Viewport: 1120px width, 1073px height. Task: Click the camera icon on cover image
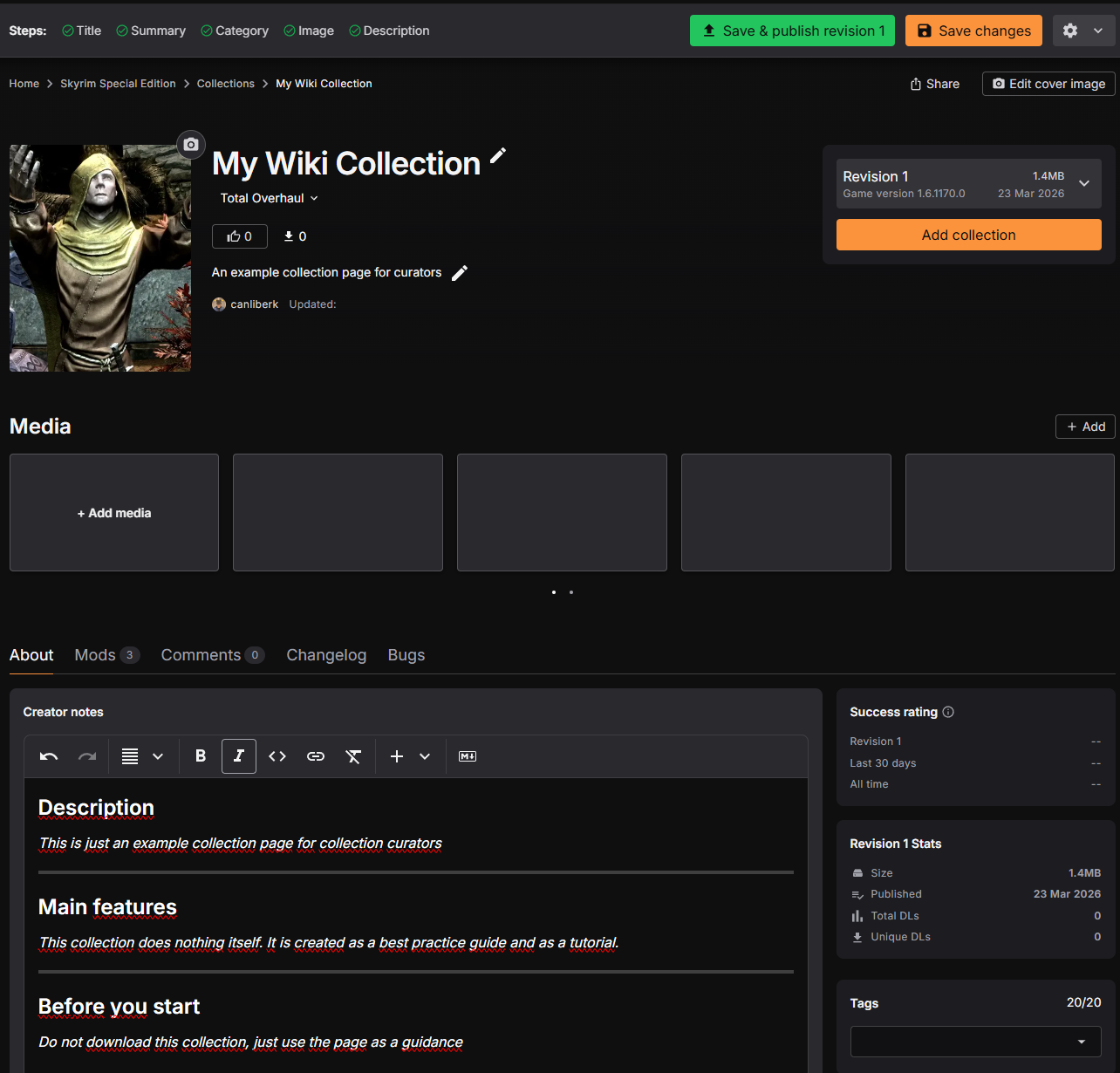(x=191, y=145)
